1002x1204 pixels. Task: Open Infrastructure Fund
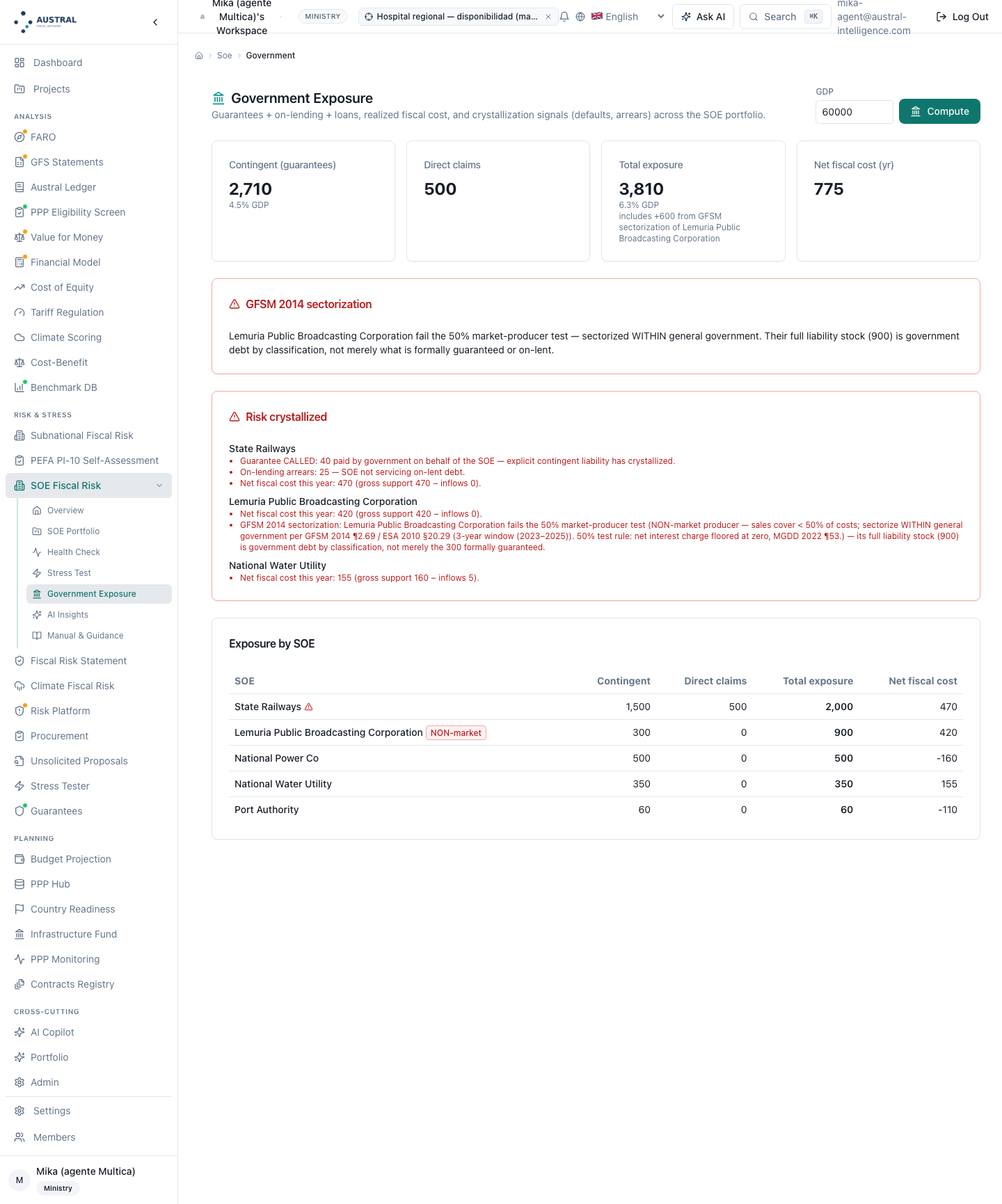point(88,934)
